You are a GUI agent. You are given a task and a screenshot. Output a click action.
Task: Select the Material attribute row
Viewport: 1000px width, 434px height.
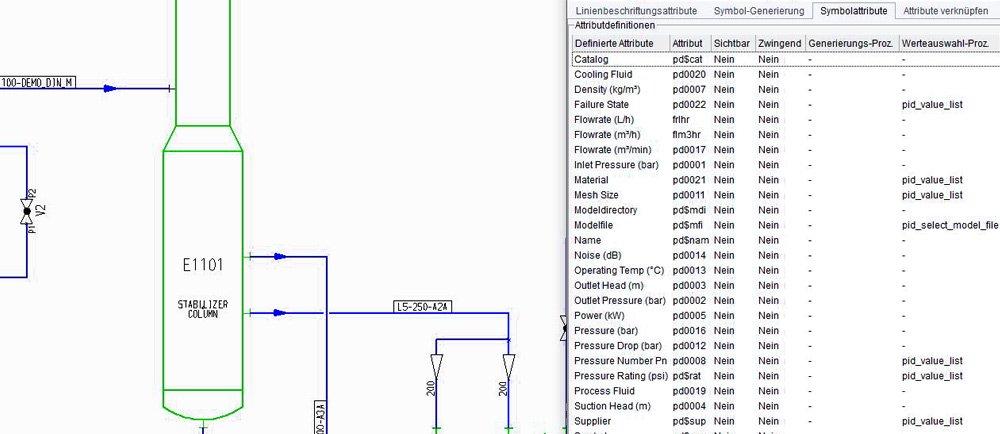pos(786,180)
